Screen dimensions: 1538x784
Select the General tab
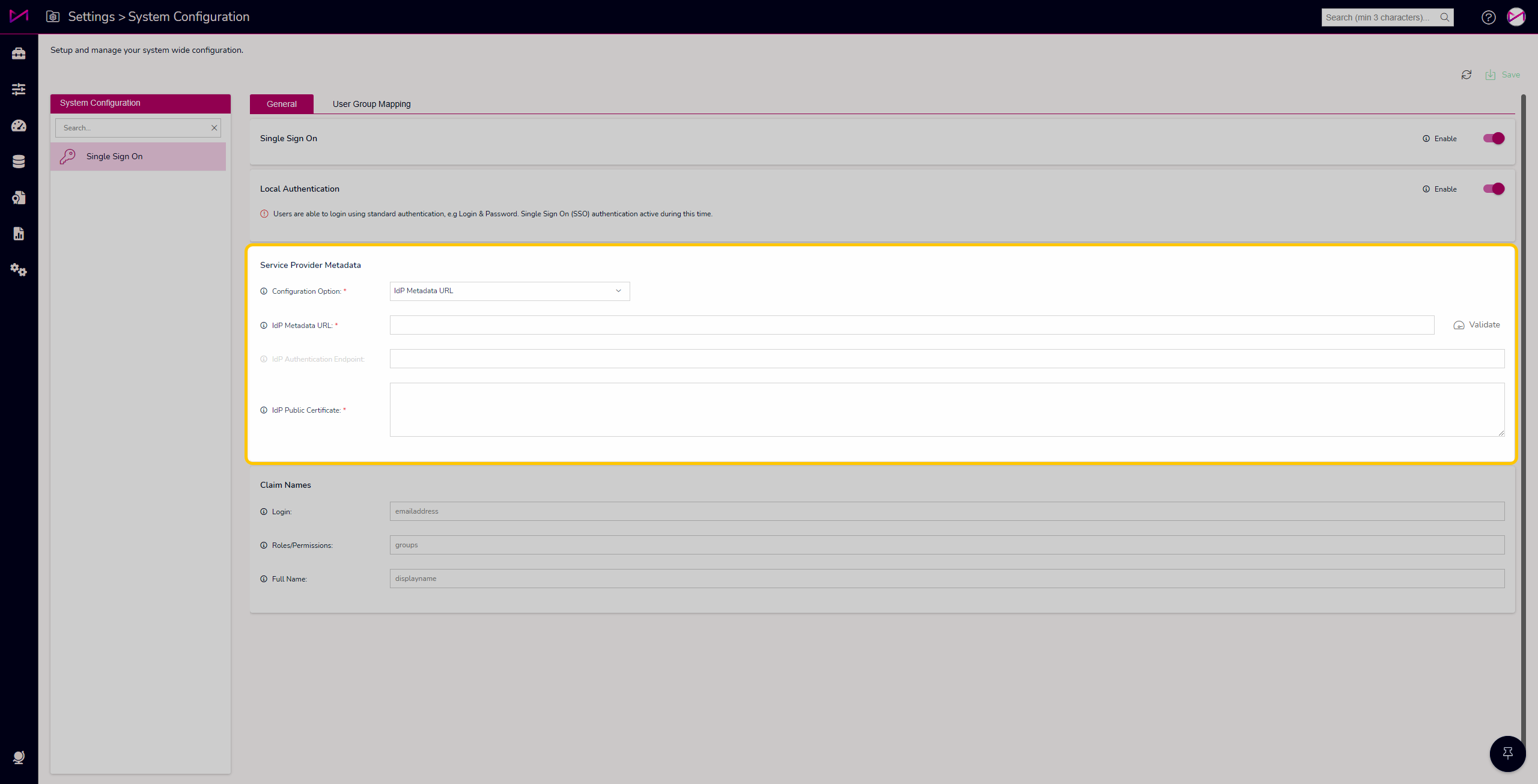tap(281, 104)
